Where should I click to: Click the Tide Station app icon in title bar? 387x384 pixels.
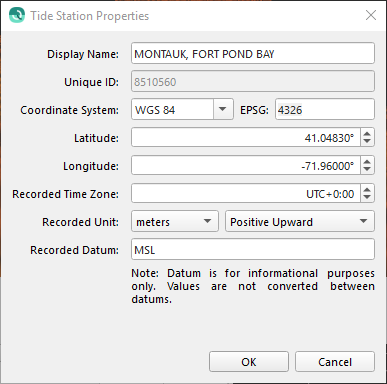(17, 15)
